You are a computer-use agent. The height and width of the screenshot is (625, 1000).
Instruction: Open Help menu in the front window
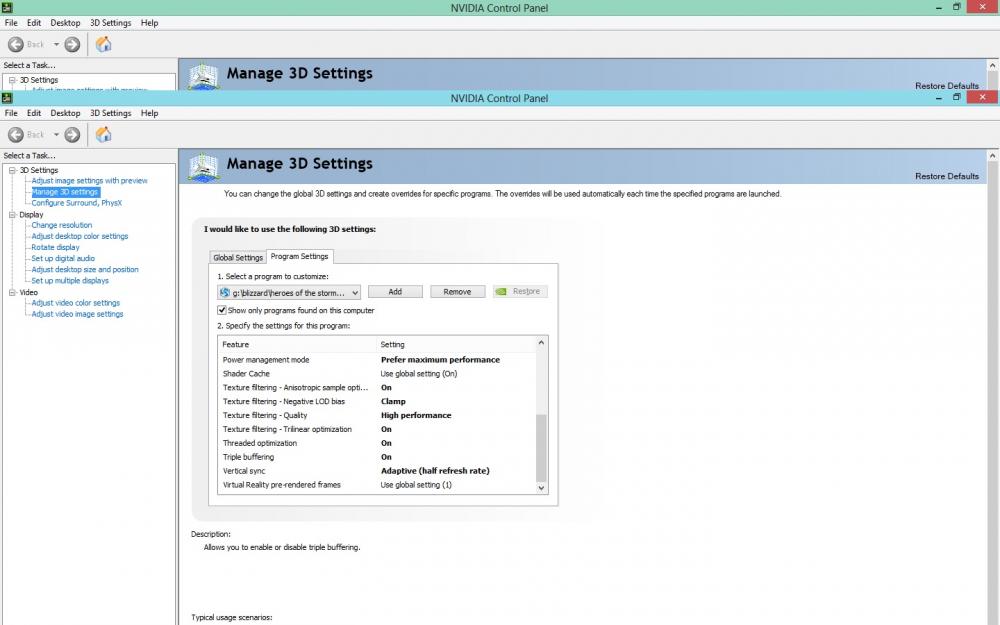[149, 113]
